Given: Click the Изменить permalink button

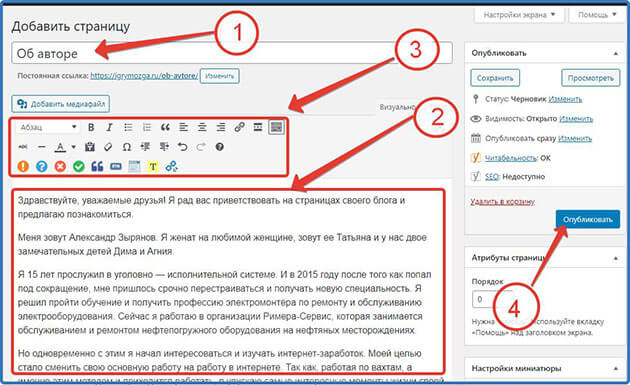Looking at the screenshot, I should tap(219, 76).
